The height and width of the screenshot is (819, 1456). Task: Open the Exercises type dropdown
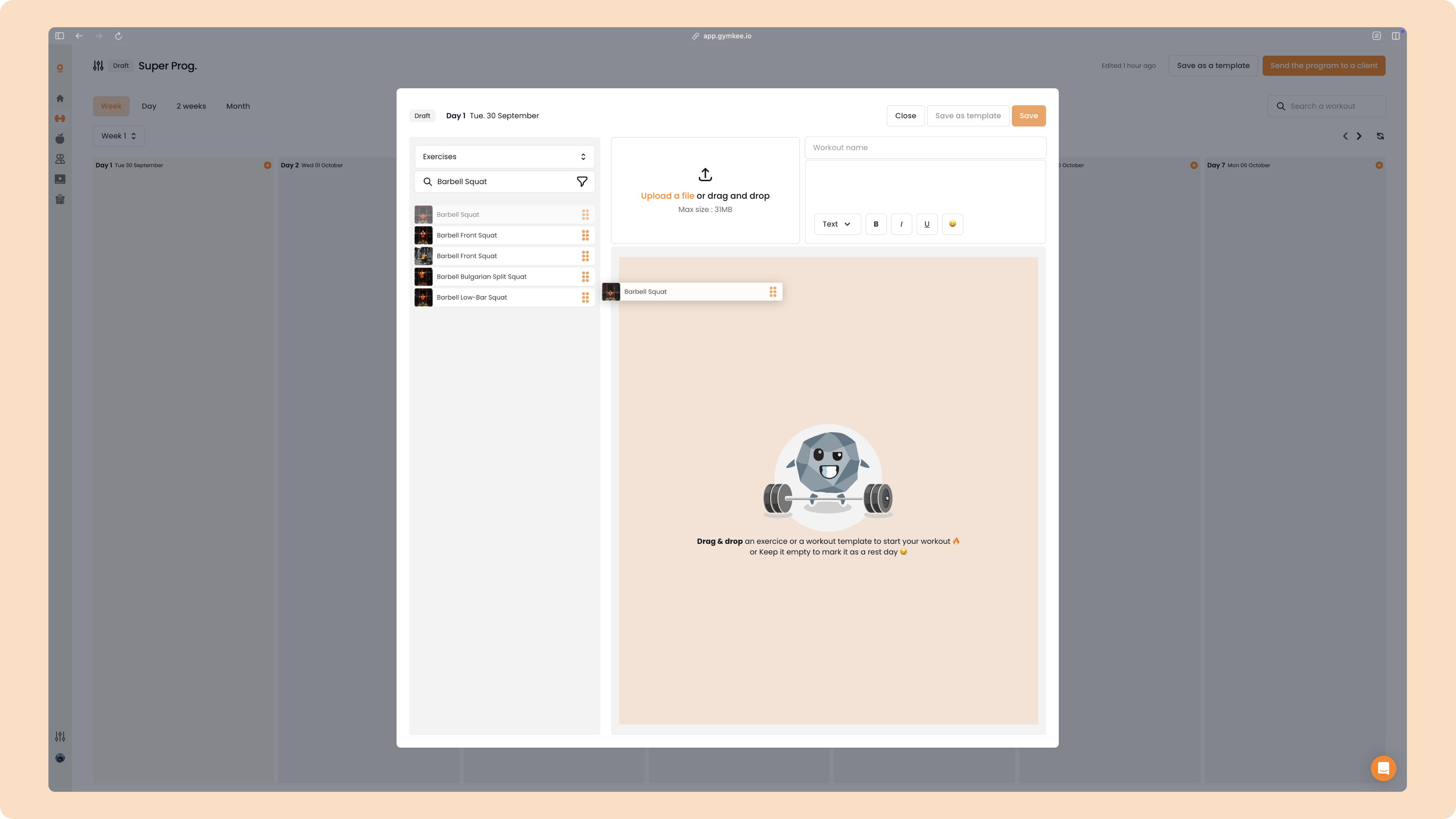pyautogui.click(x=504, y=157)
